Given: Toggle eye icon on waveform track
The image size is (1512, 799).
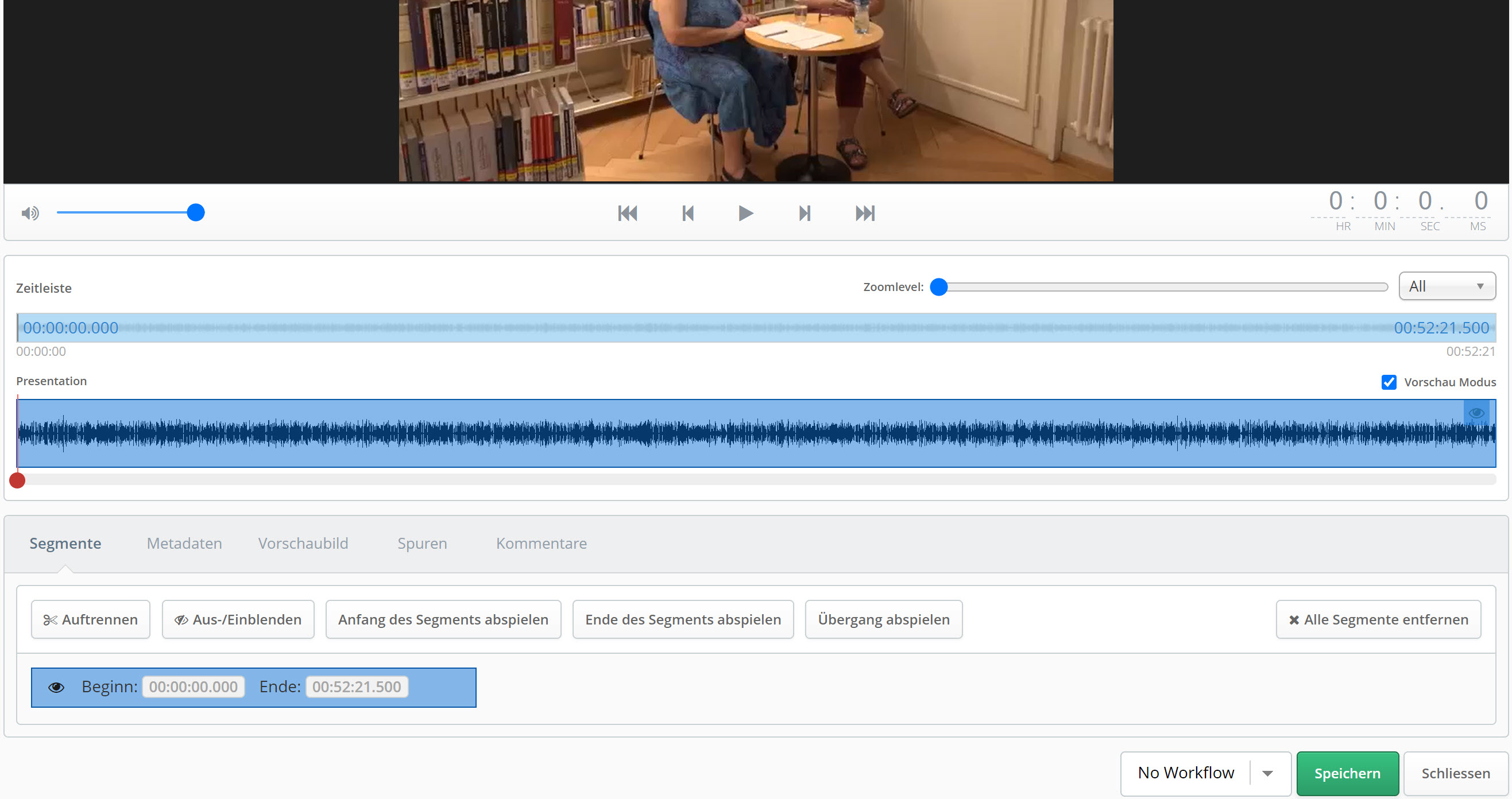Looking at the screenshot, I should pos(1476,413).
